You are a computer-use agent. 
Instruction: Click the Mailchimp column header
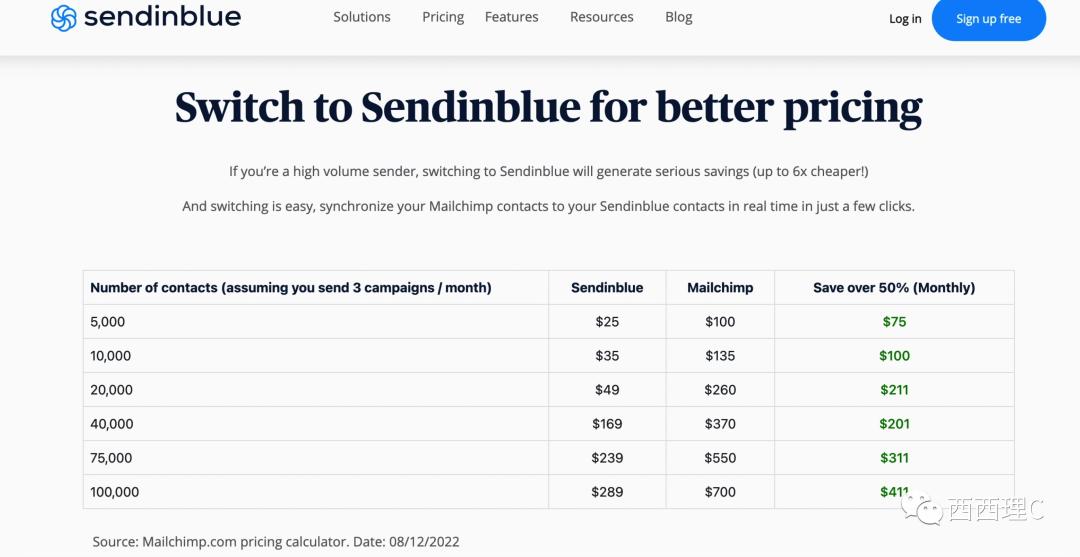pos(720,288)
